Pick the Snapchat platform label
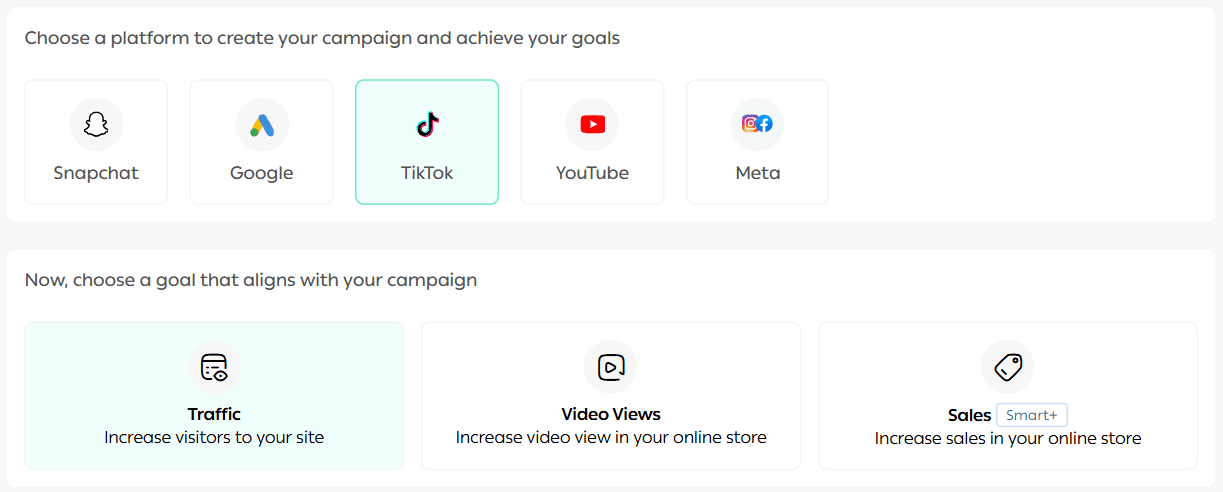Image resolution: width=1223 pixels, height=492 pixels. (96, 173)
